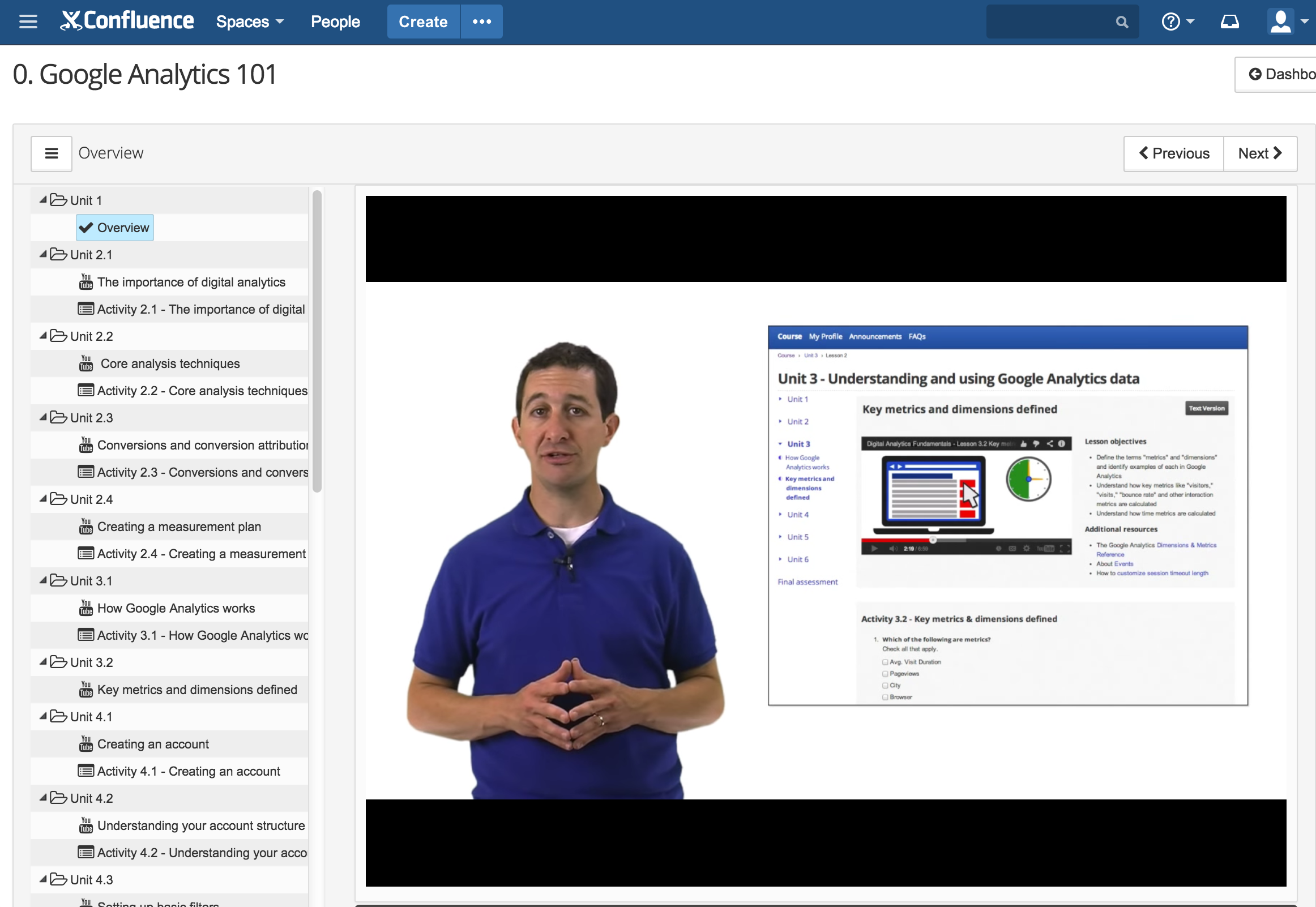The height and width of the screenshot is (907, 1316).
Task: Click the course outline vertical scrollbar
Action: [317, 341]
